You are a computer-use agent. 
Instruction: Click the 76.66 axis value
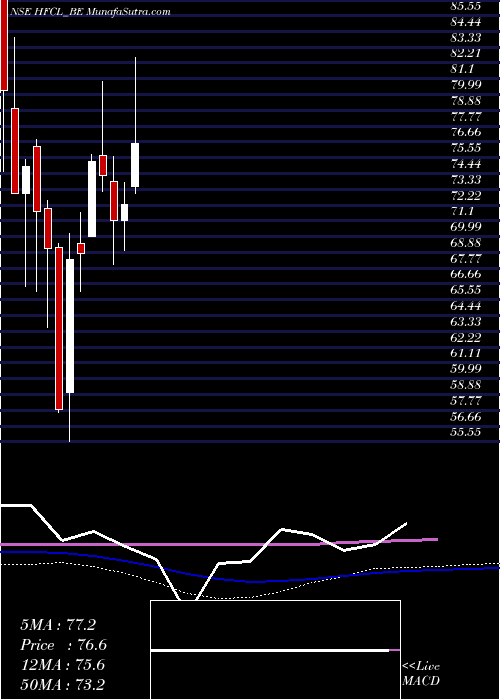[466, 132]
